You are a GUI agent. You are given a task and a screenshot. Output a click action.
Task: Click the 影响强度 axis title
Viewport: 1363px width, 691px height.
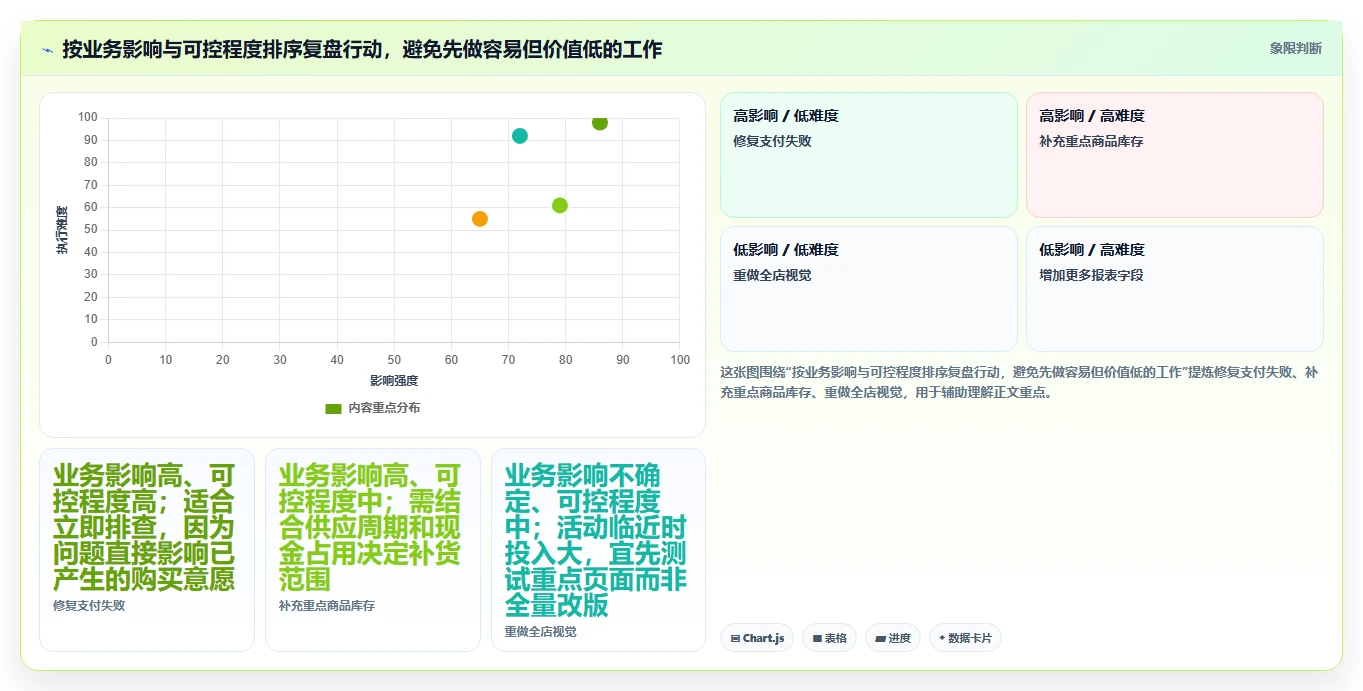[x=394, y=381]
